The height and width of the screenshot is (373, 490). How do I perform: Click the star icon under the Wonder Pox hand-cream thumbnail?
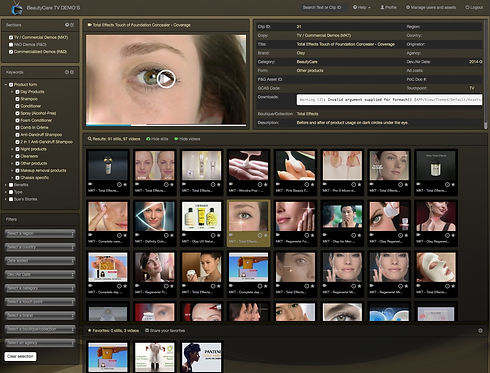pyautogui.click(x=266, y=184)
